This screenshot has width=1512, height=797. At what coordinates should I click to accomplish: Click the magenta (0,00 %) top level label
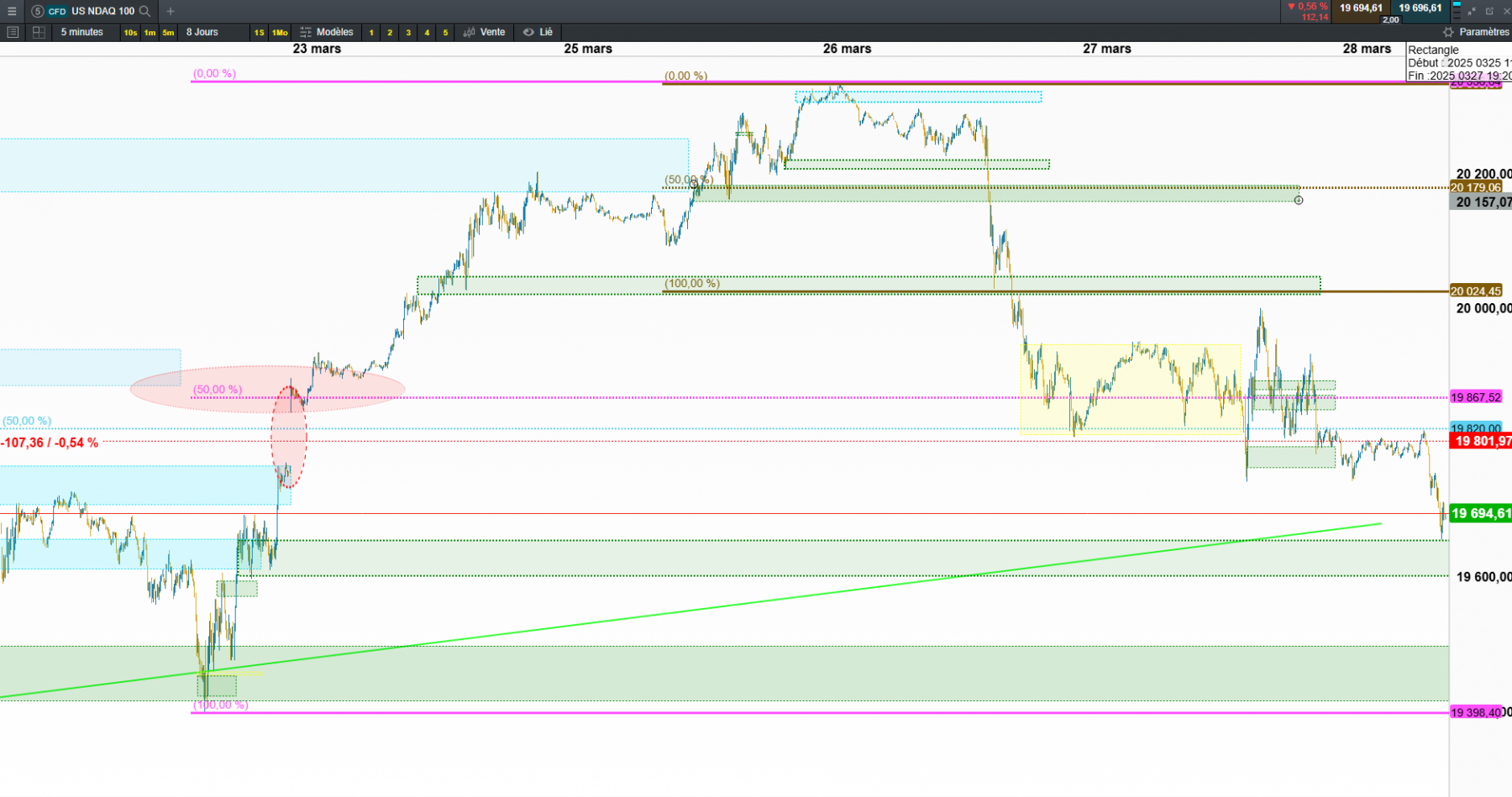tap(214, 73)
